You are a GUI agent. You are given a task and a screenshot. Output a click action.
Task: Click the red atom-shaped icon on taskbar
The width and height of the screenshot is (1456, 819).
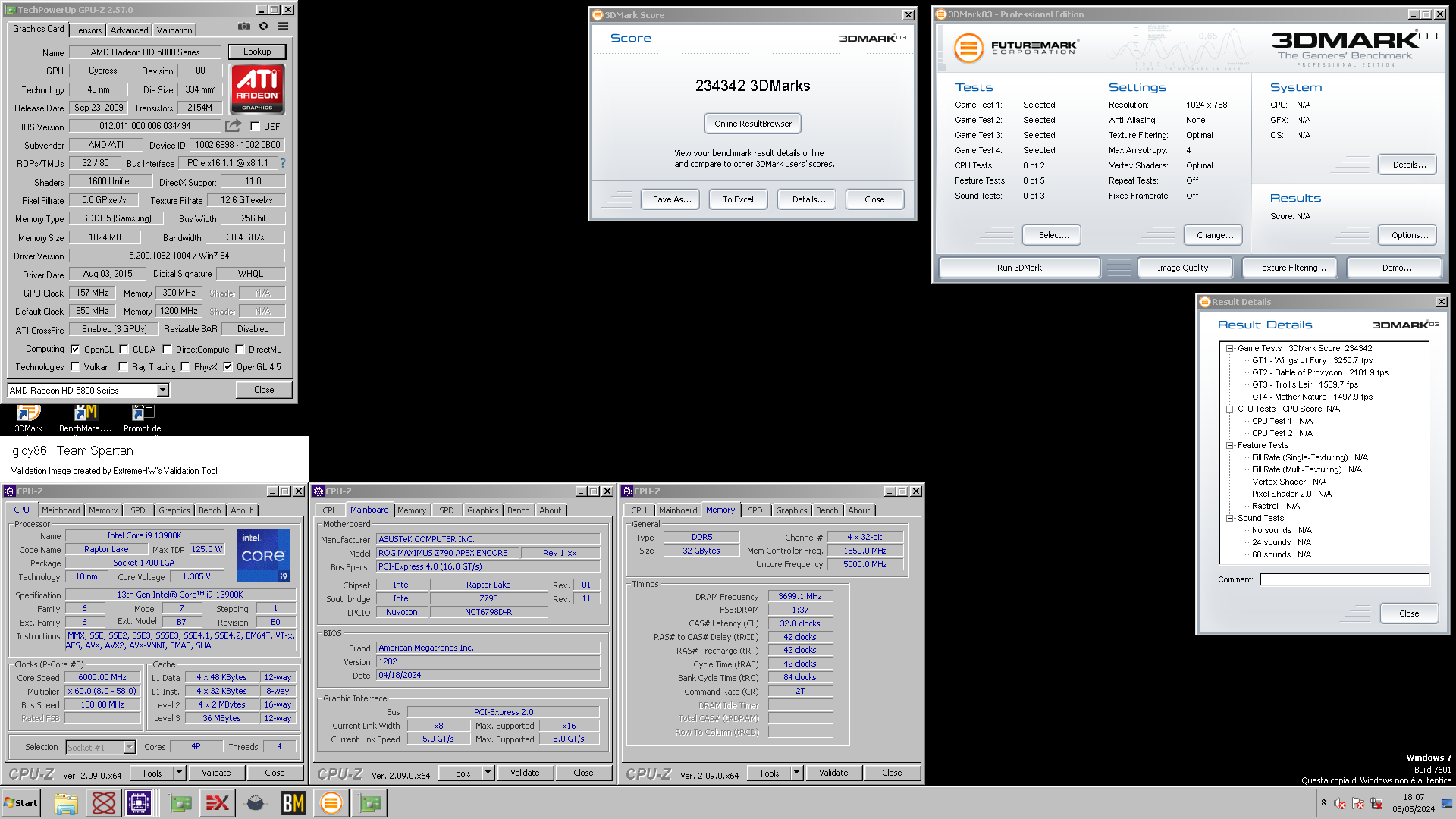pyautogui.click(x=104, y=803)
